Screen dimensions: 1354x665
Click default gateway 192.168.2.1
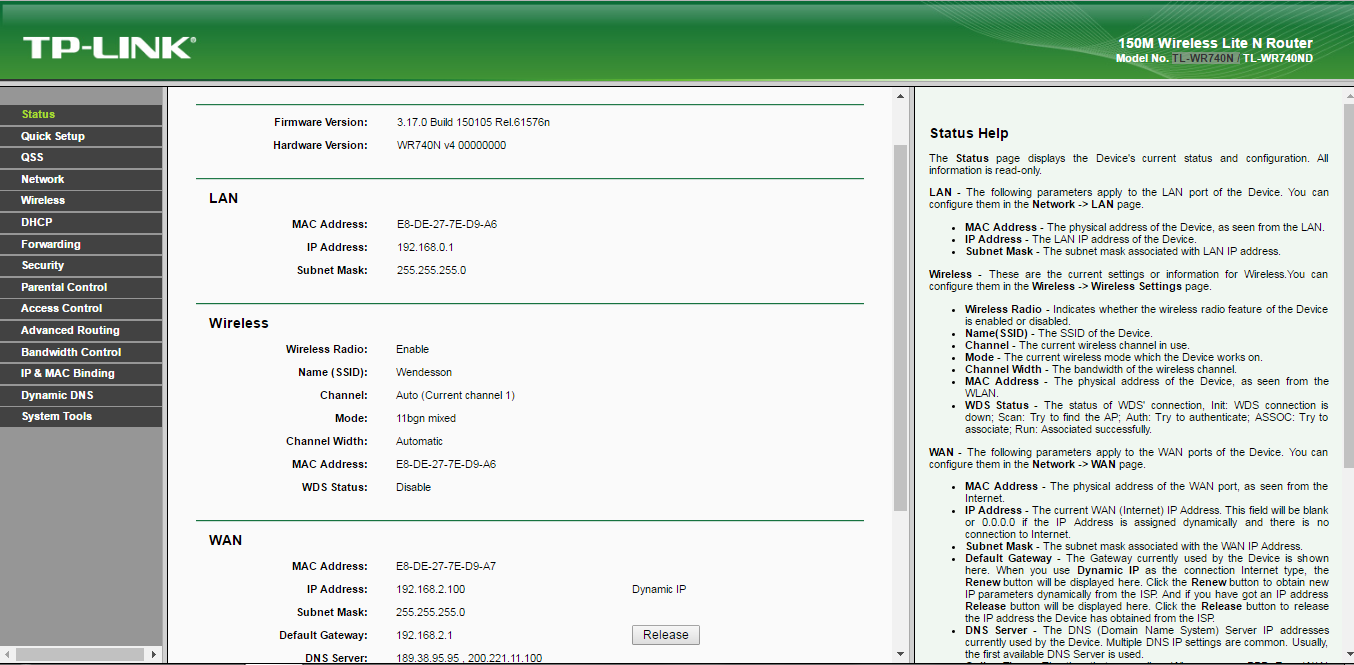tap(424, 635)
